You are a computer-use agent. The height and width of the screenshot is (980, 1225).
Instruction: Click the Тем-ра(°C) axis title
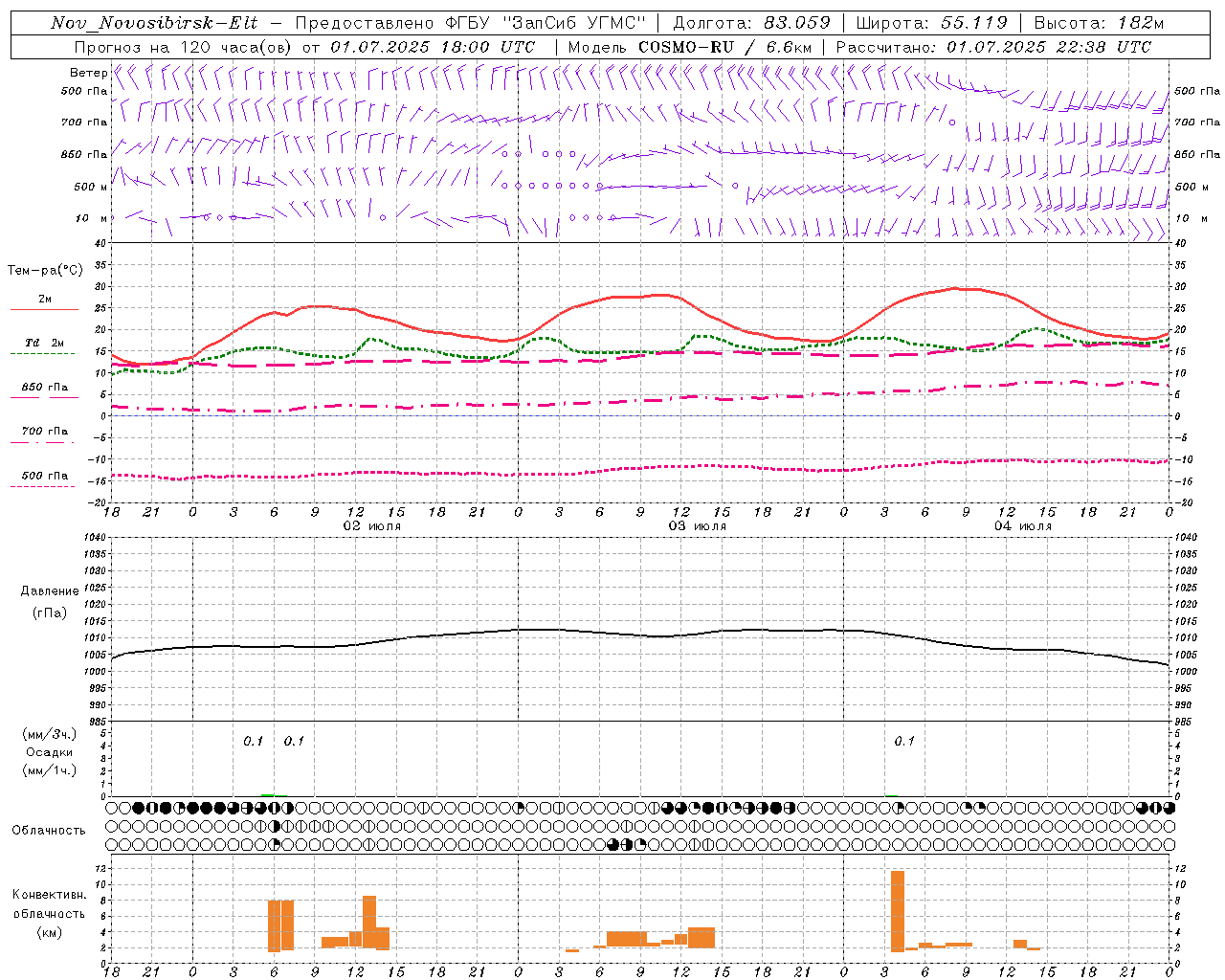coord(45,271)
